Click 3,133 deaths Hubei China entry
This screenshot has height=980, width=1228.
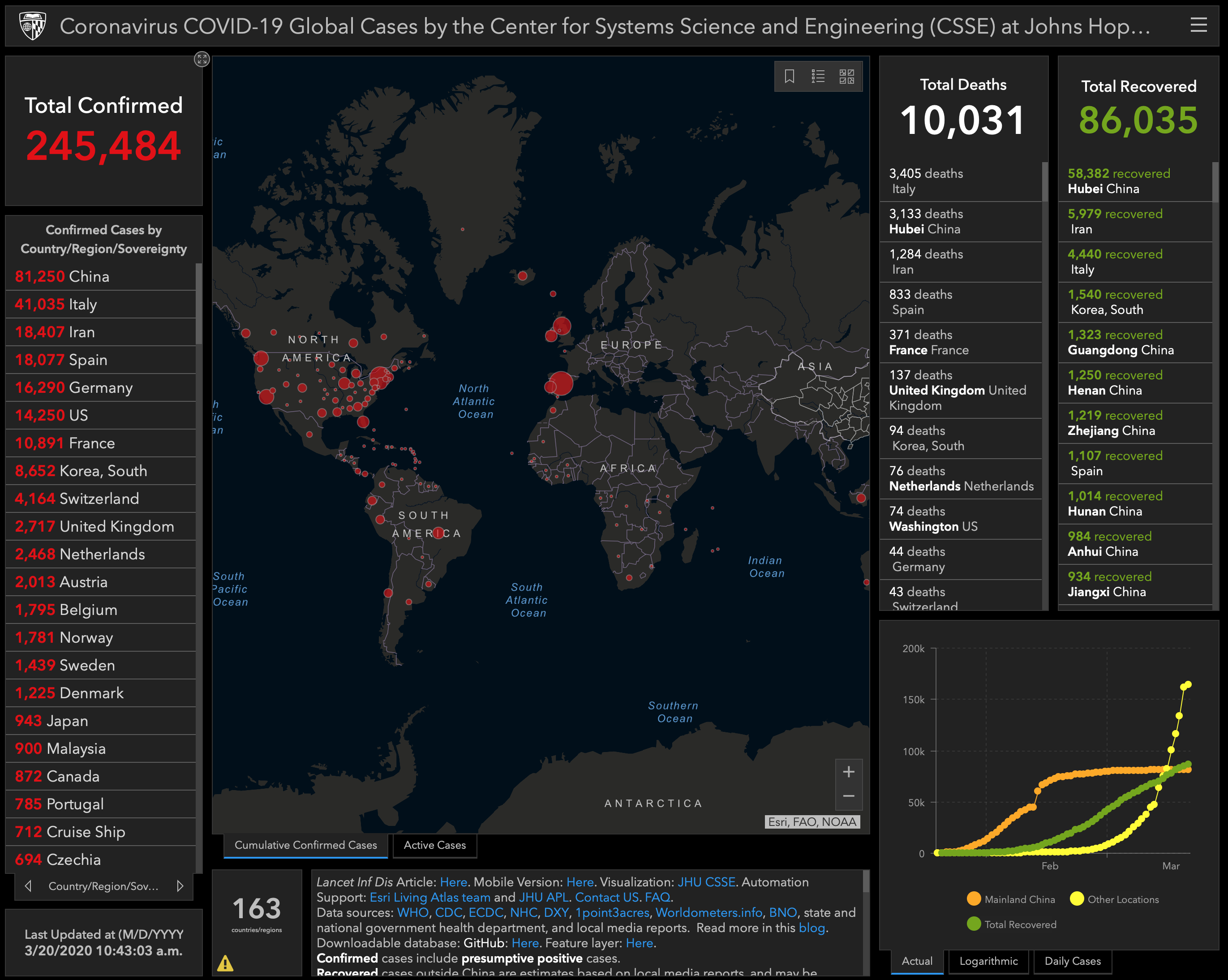point(961,222)
